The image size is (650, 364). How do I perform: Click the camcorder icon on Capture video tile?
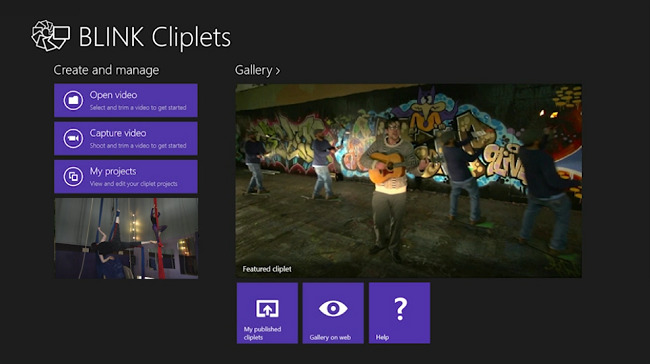(x=73, y=138)
